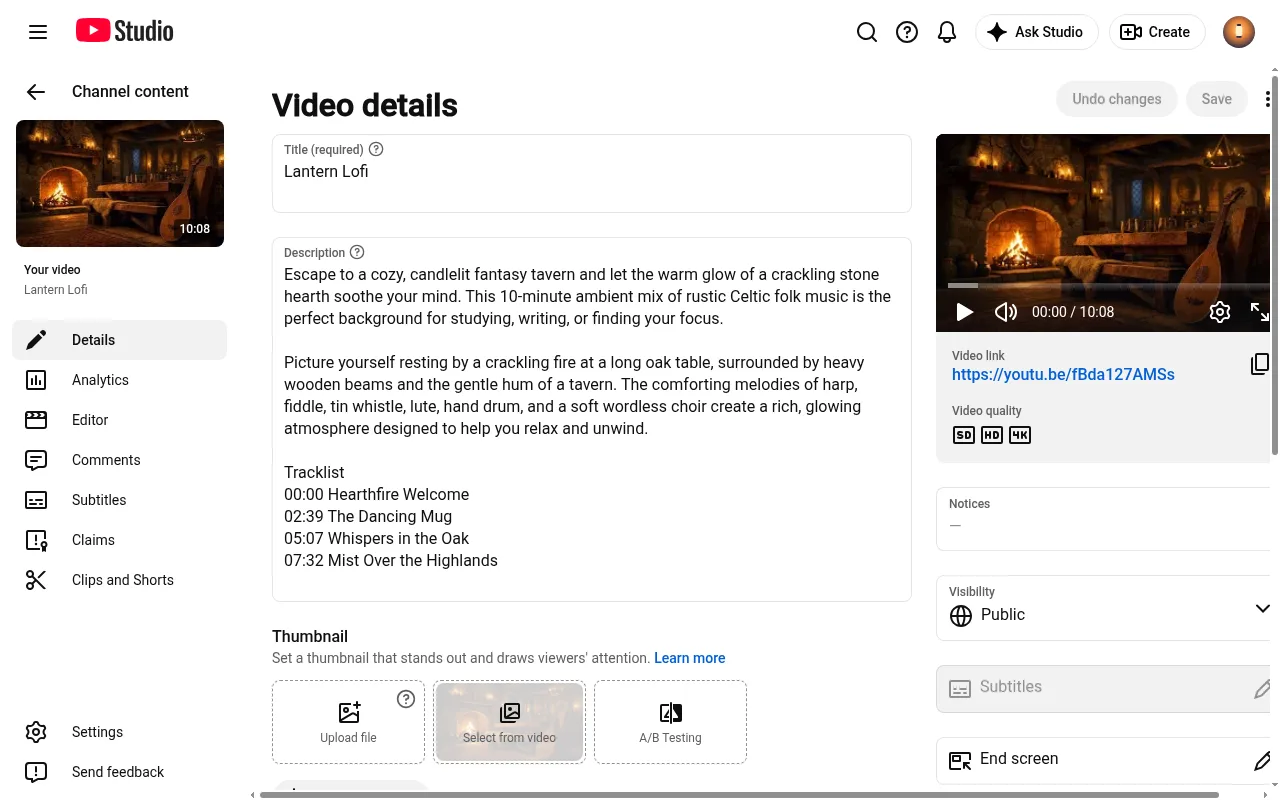
Task: Click into the Description text area
Action: tap(592, 419)
